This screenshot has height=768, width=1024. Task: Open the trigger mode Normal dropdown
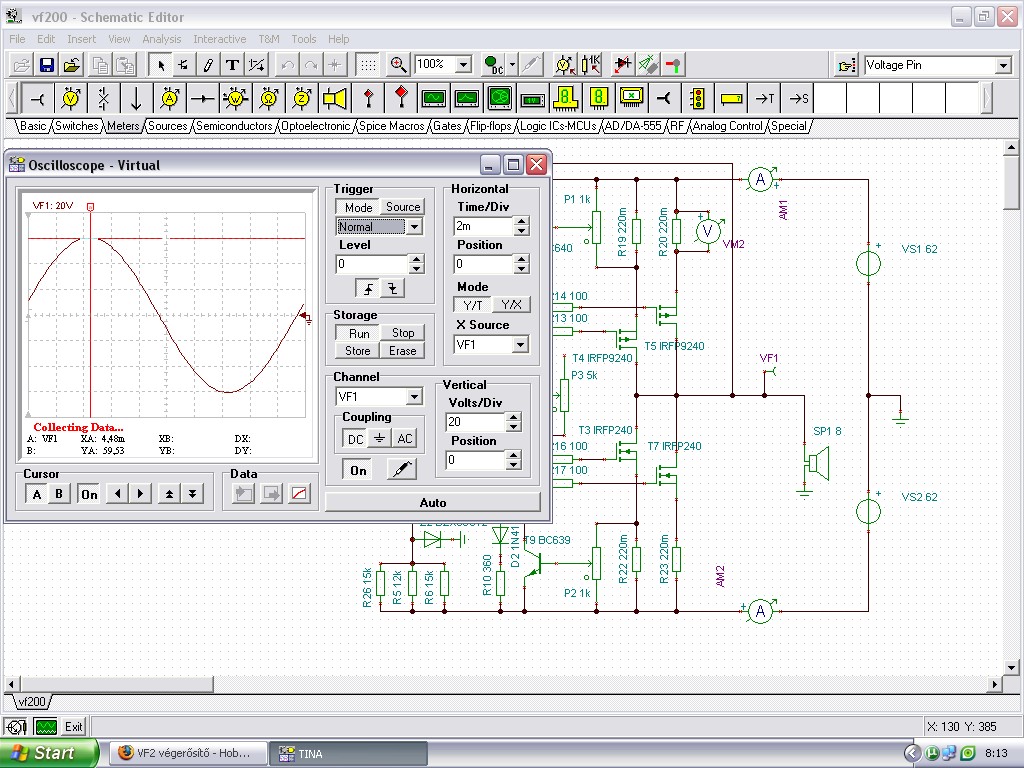[x=415, y=227]
